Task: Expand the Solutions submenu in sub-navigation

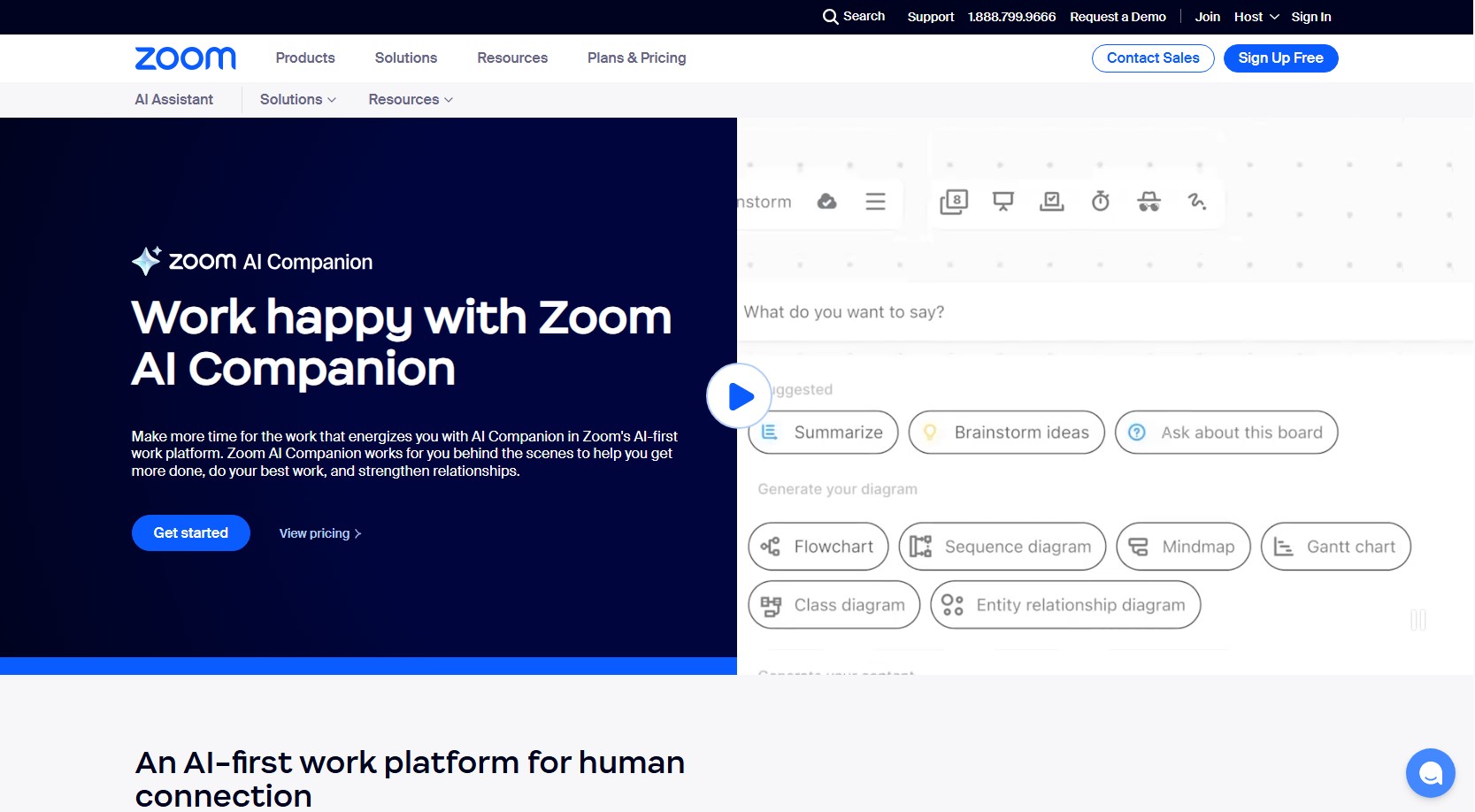Action: [x=297, y=100]
